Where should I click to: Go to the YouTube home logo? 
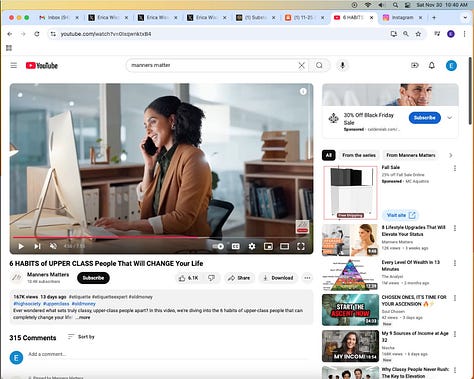point(42,66)
